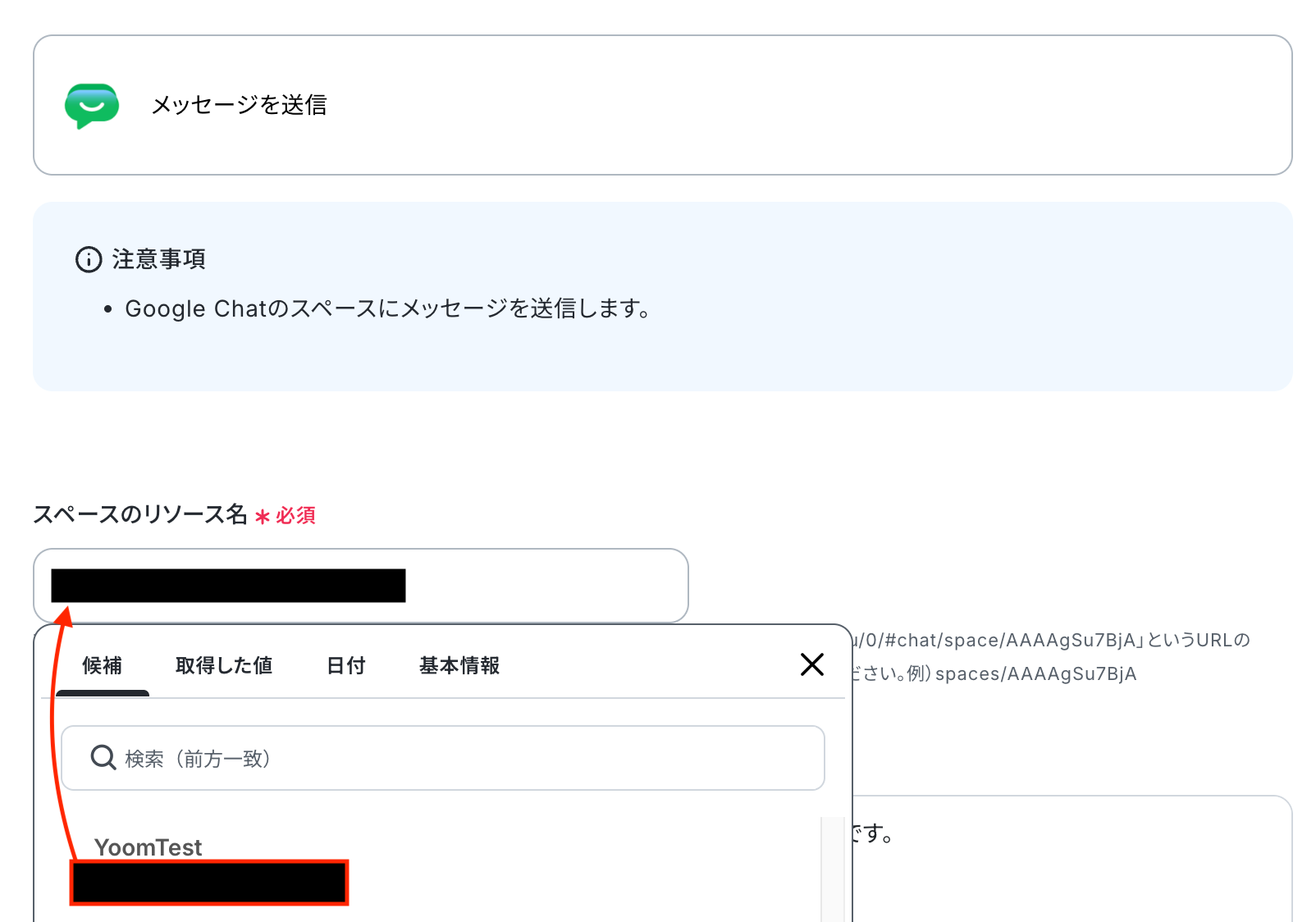Screen dimensions: 1316x922
Task: Go to the 基本情報 tab
Action: point(459,665)
